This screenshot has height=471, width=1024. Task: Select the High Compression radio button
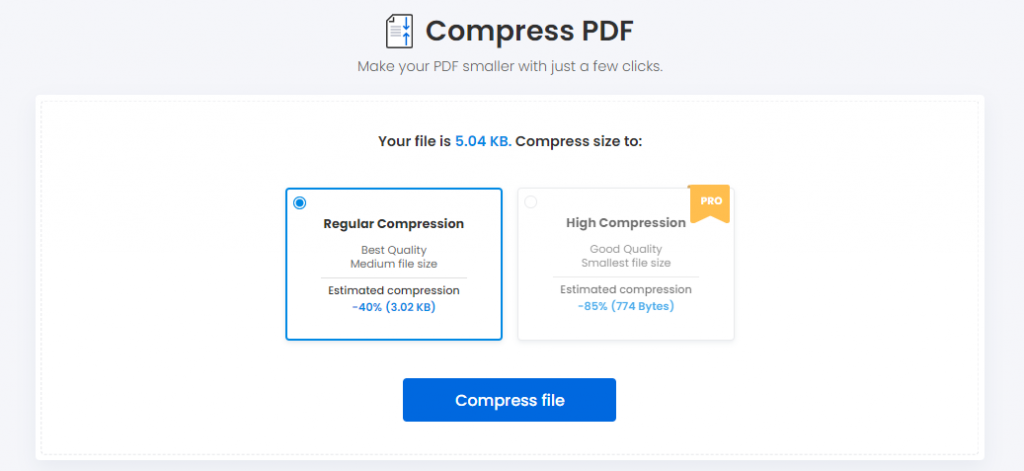(x=530, y=202)
